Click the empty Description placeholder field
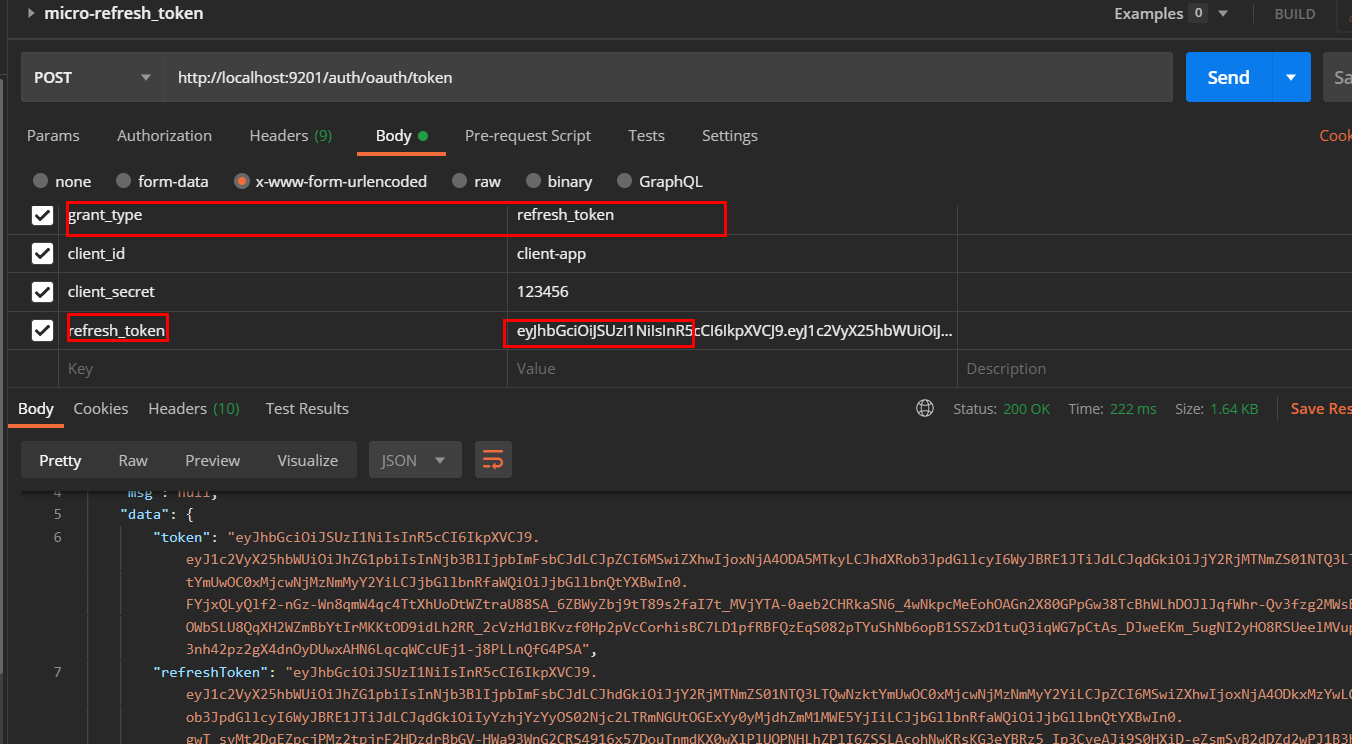 point(1155,368)
